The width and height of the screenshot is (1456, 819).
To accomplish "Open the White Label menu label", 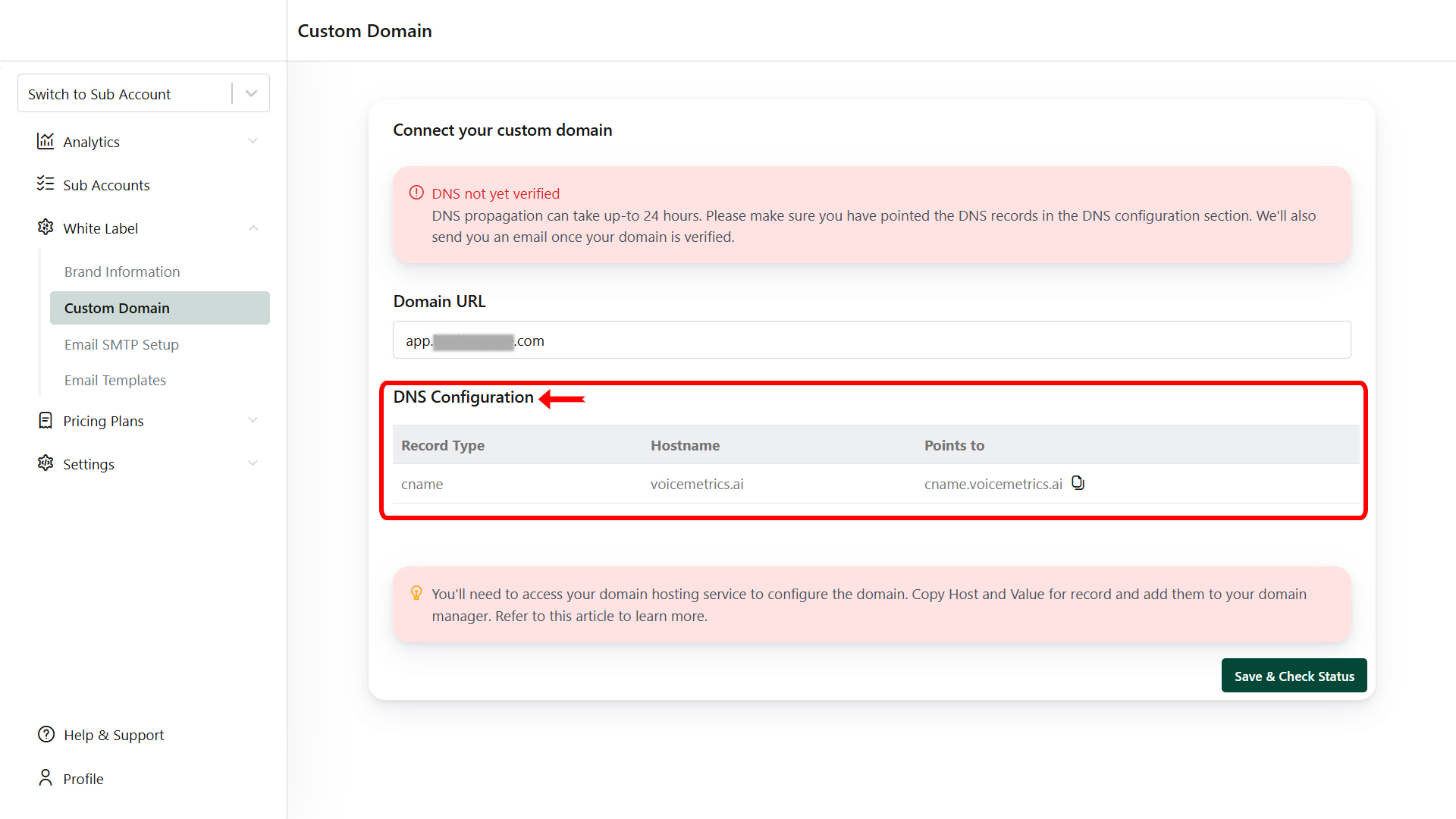I will coord(100,228).
